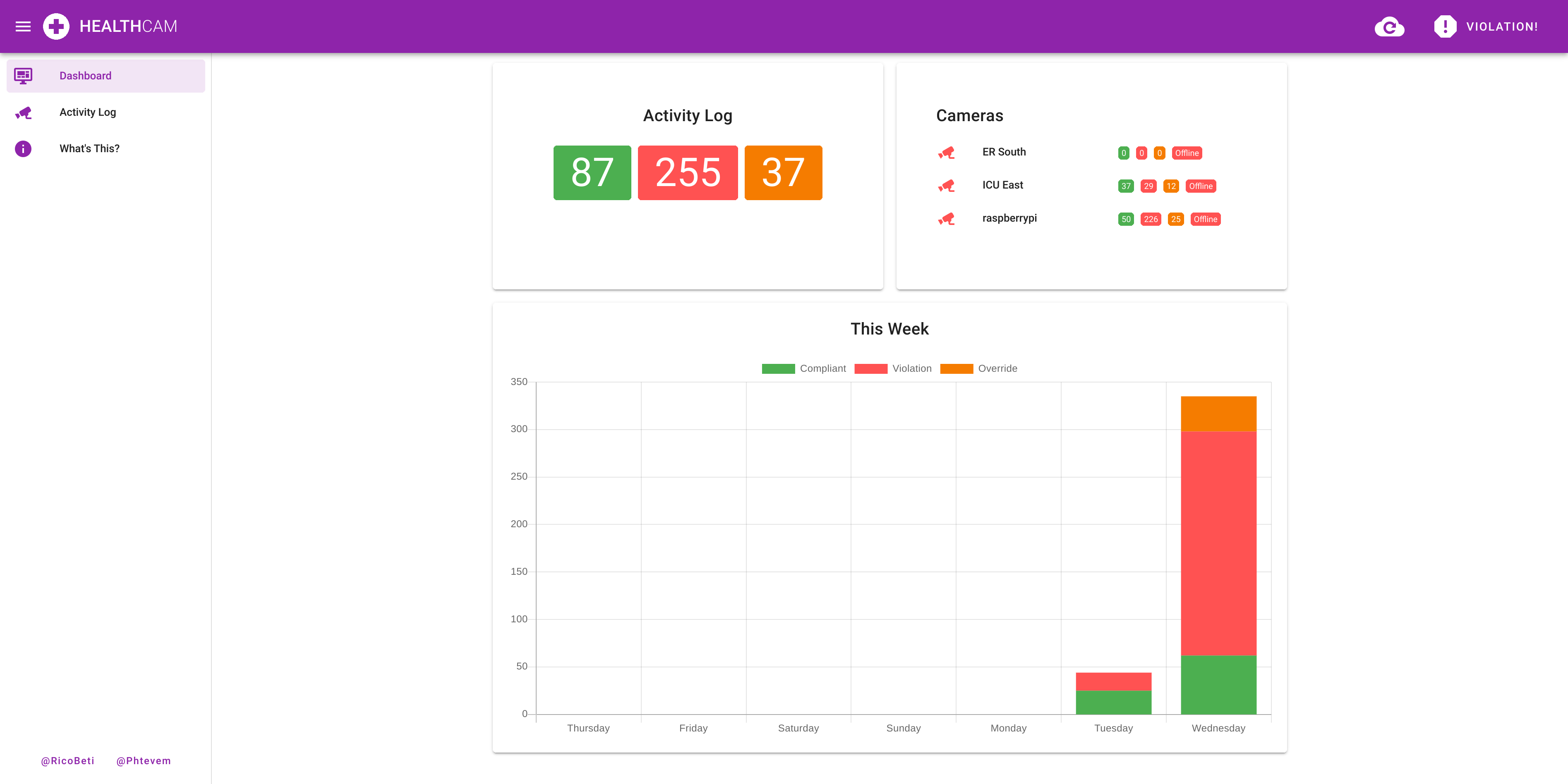Open Activity Log from the sidebar
Viewport: 1568px width, 784px height.
pyautogui.click(x=88, y=112)
